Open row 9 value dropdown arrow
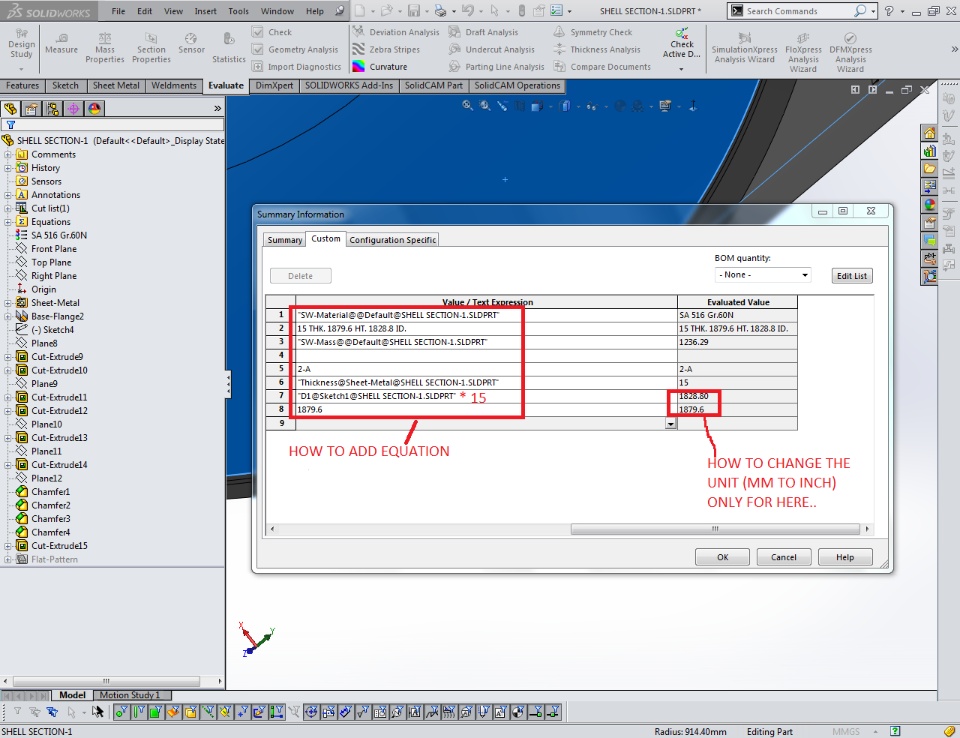Image resolution: width=960 pixels, height=738 pixels. 670,424
